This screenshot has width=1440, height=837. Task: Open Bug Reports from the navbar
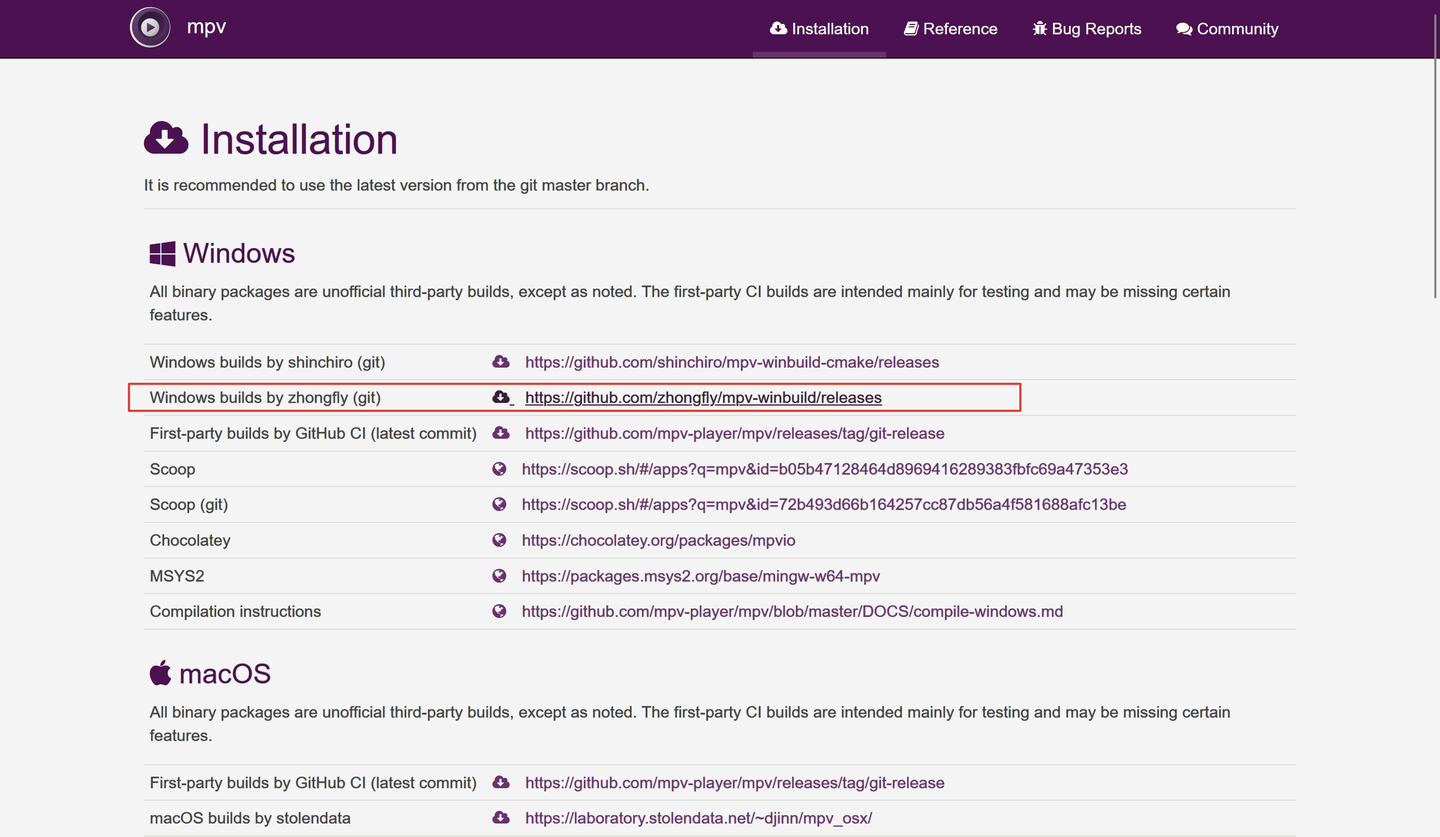[x=1087, y=29]
